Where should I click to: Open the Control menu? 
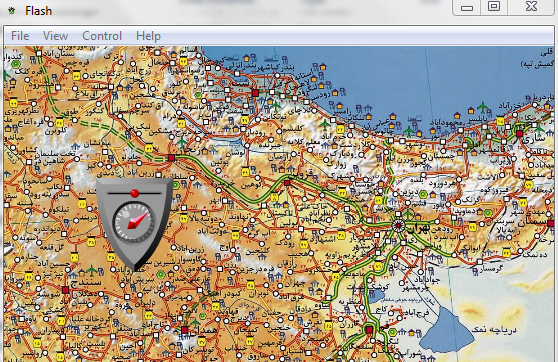(102, 36)
